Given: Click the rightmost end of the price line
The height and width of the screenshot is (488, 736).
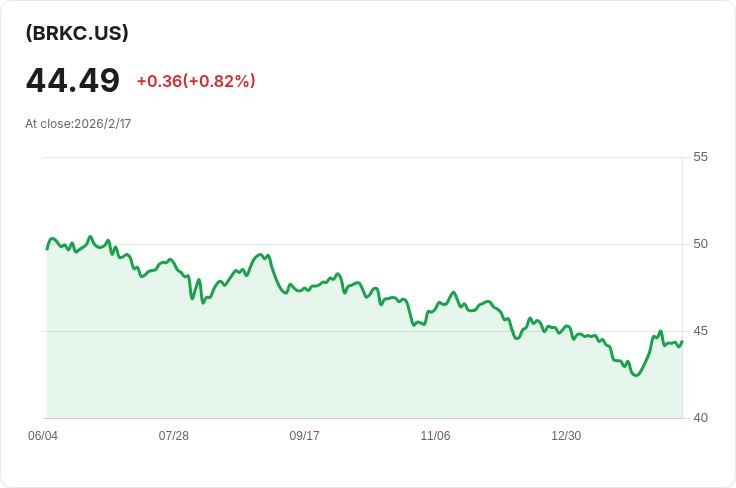Looking at the screenshot, I should [682, 341].
